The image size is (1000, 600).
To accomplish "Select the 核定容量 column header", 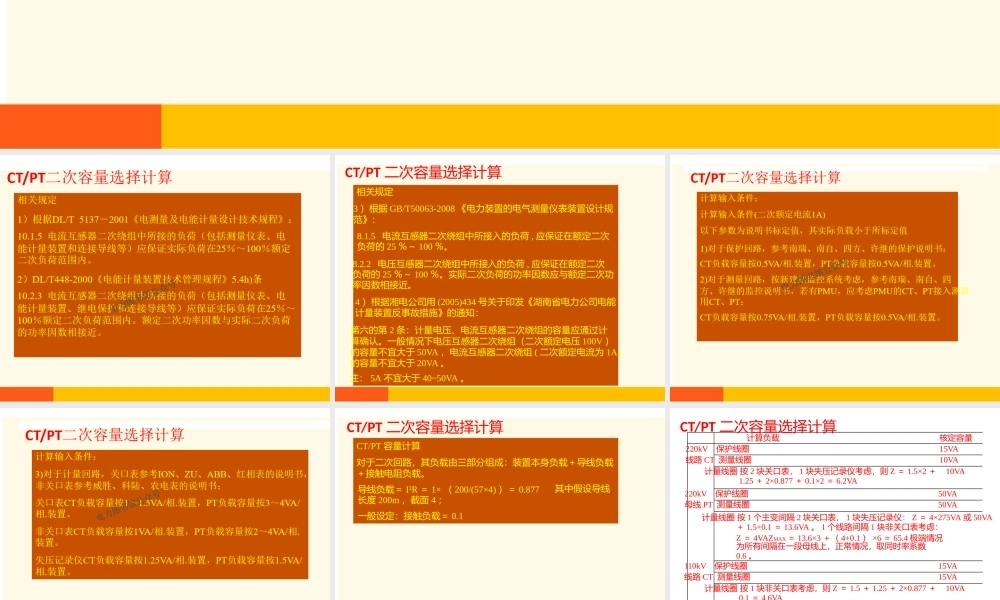I will (x=955, y=437).
